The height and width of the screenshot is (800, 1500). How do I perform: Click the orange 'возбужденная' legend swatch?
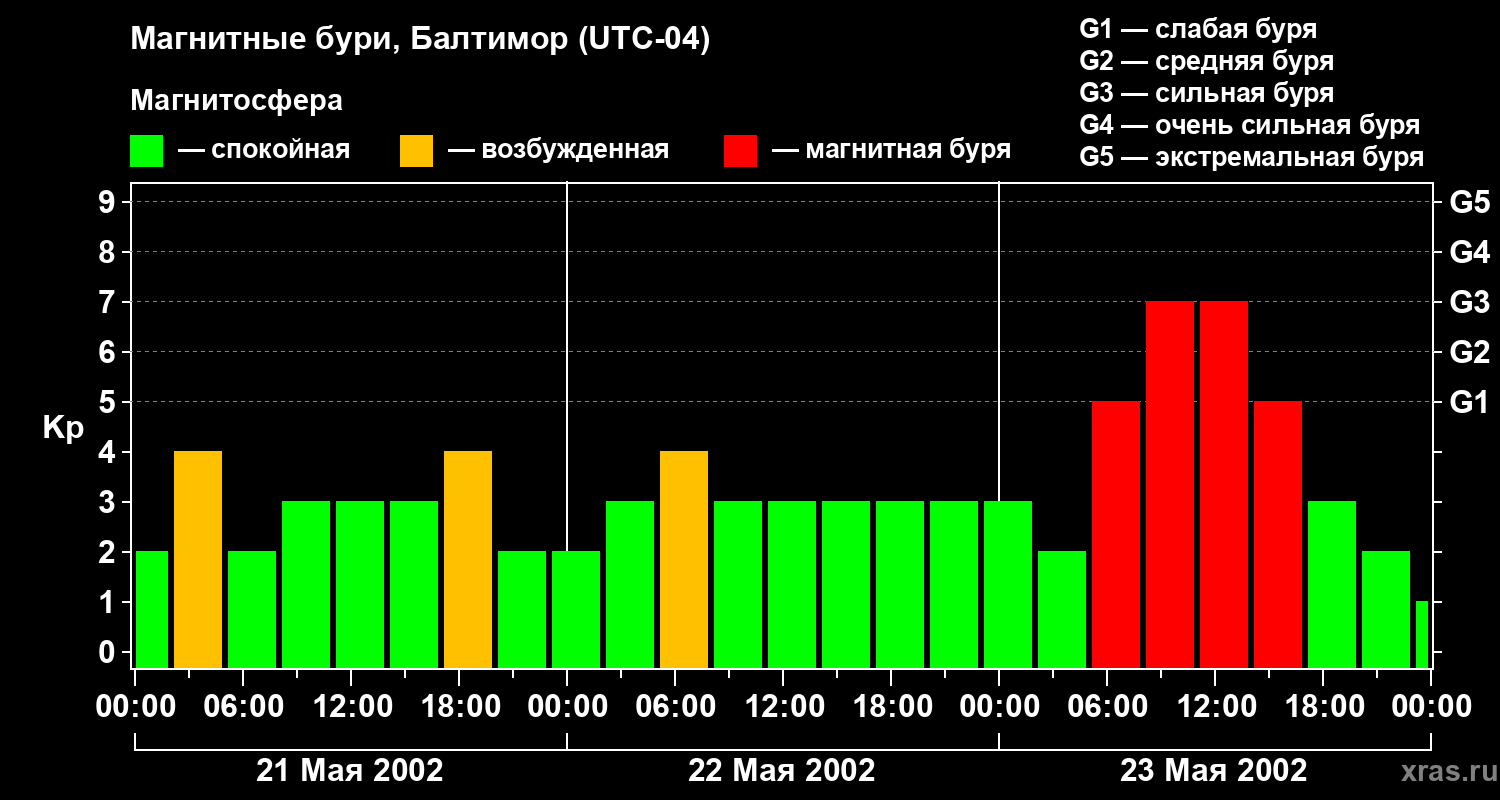pos(417,151)
